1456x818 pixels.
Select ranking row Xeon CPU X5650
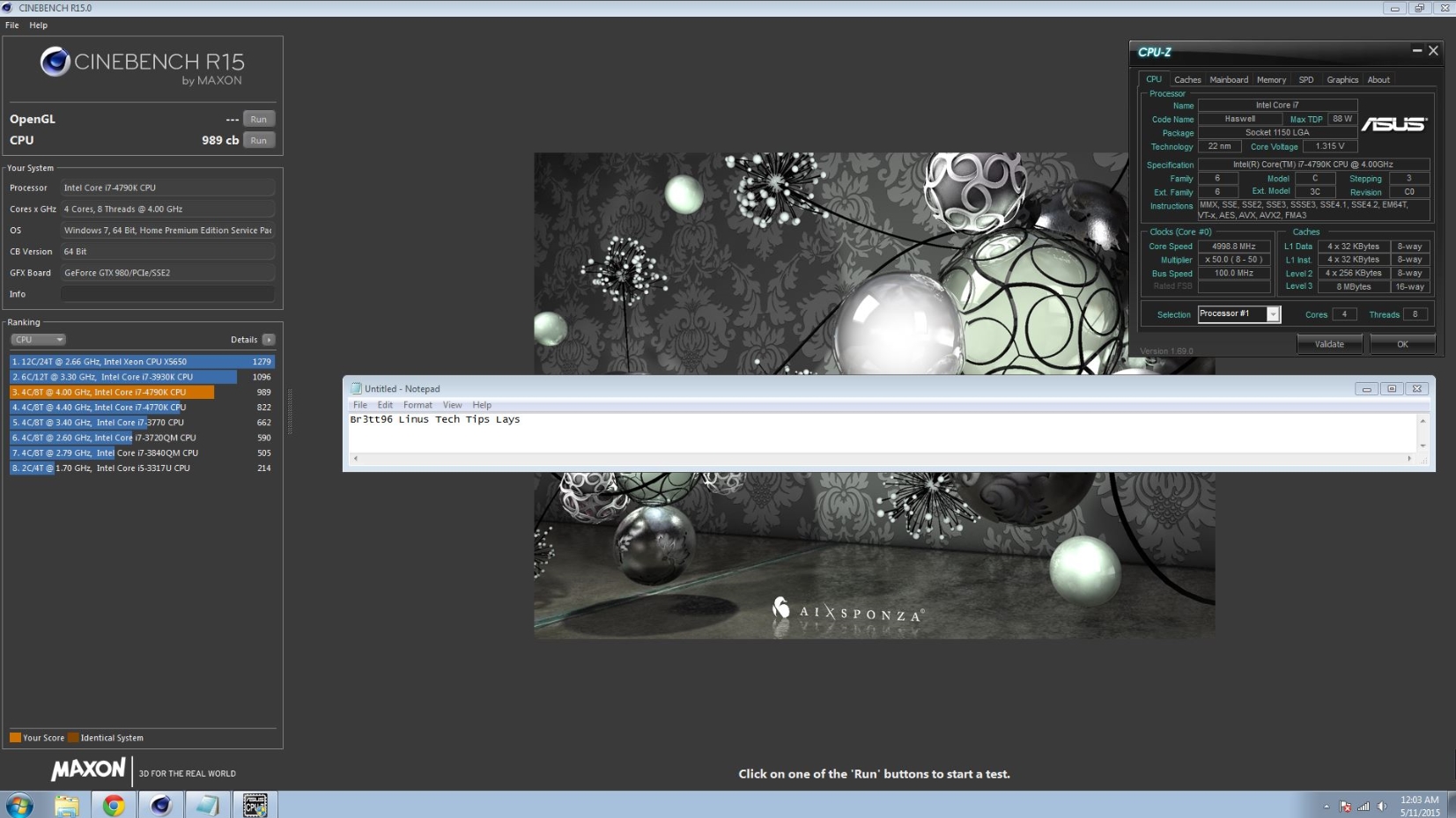(142, 362)
